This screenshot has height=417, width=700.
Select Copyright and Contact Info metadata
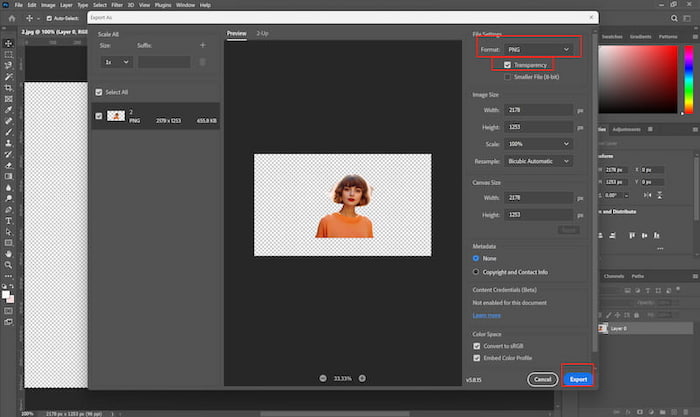pyautogui.click(x=476, y=271)
